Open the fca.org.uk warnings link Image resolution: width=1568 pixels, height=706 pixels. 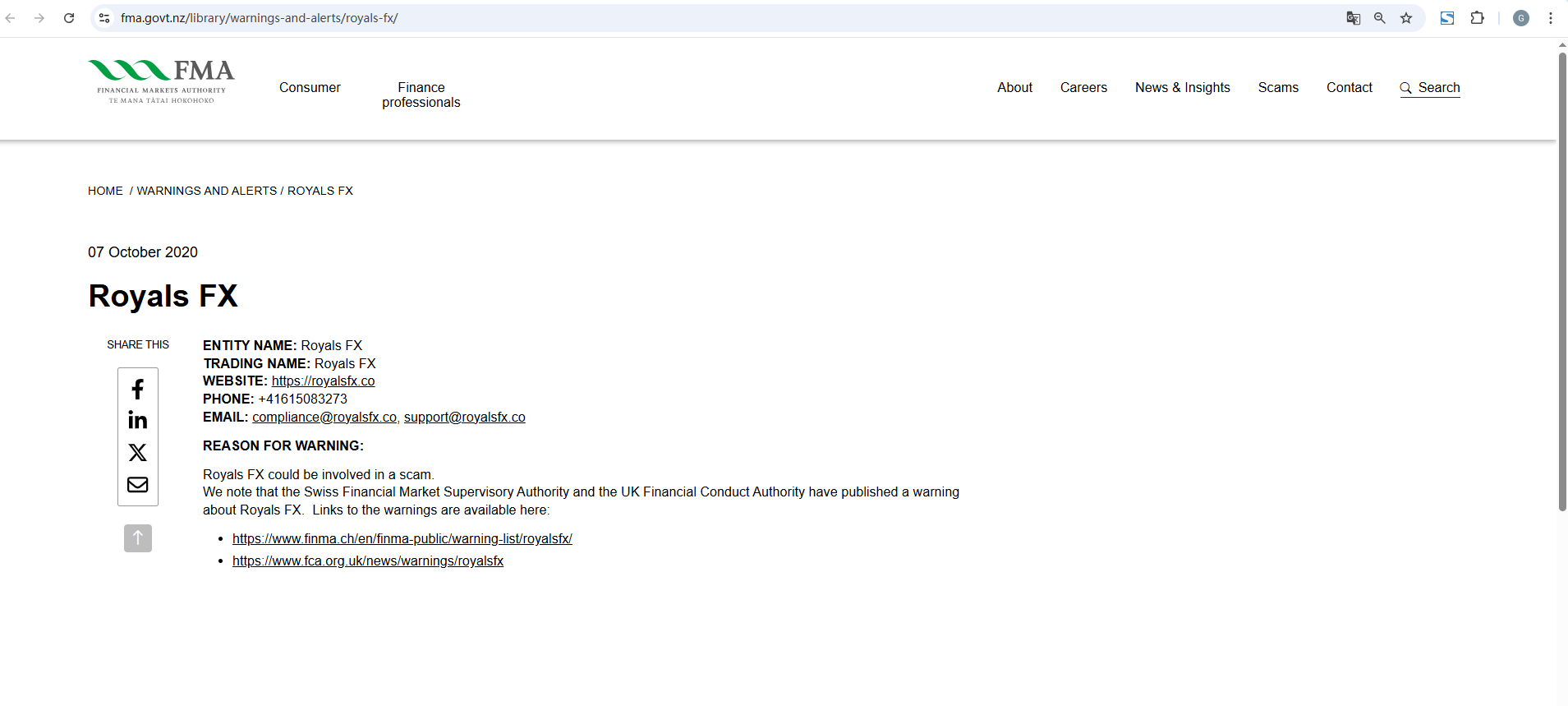tap(368, 561)
